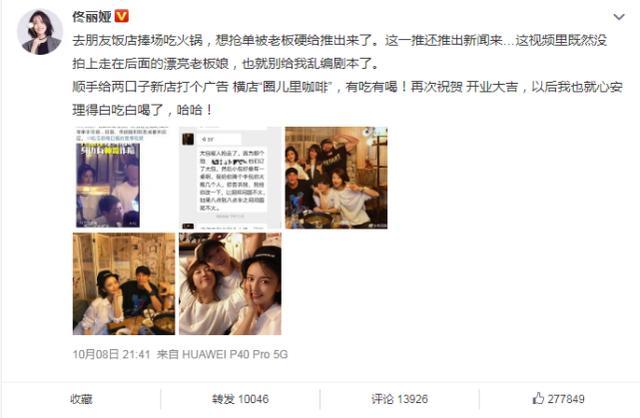This screenshot has height=418, width=640.
Task: Open the 评论 13926 comments tab
Action: pyautogui.click(x=399, y=399)
